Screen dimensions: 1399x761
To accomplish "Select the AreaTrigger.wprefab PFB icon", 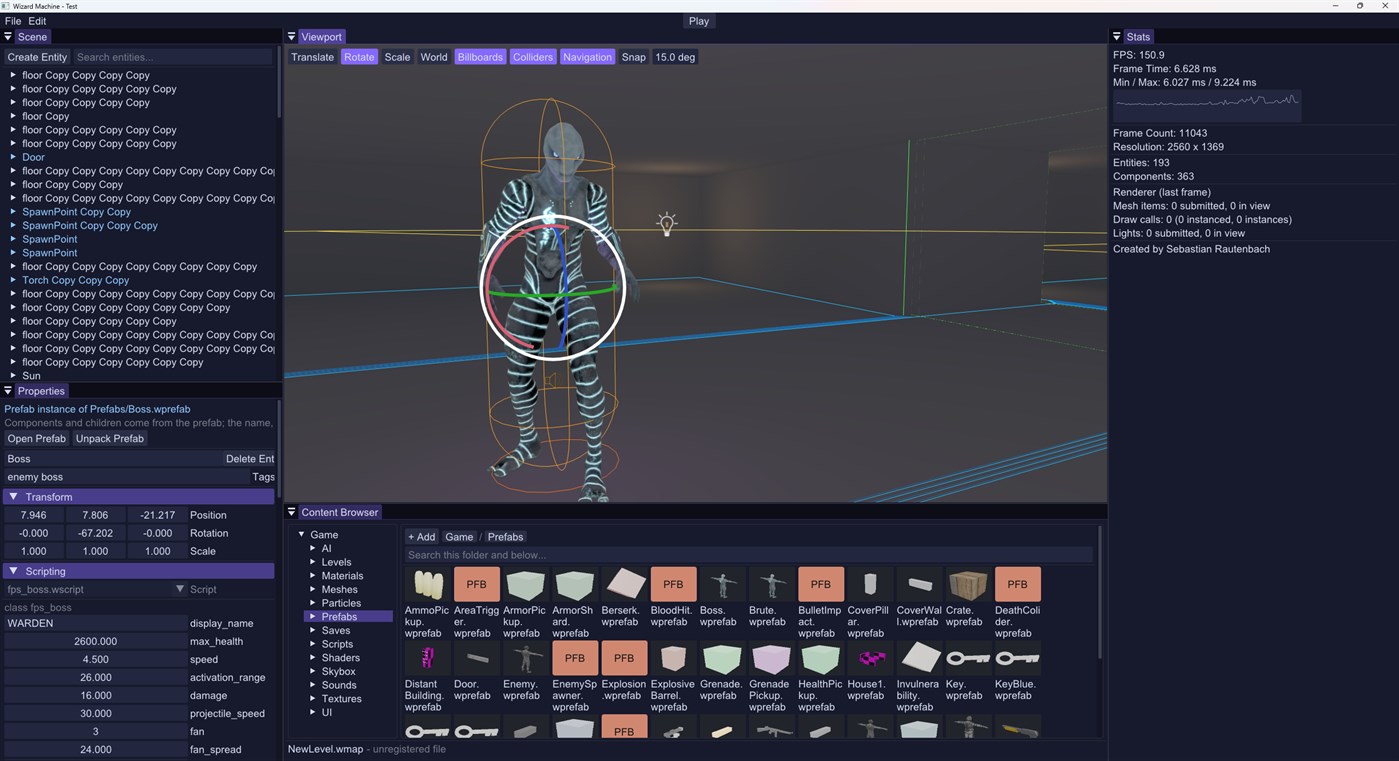I will (477, 585).
